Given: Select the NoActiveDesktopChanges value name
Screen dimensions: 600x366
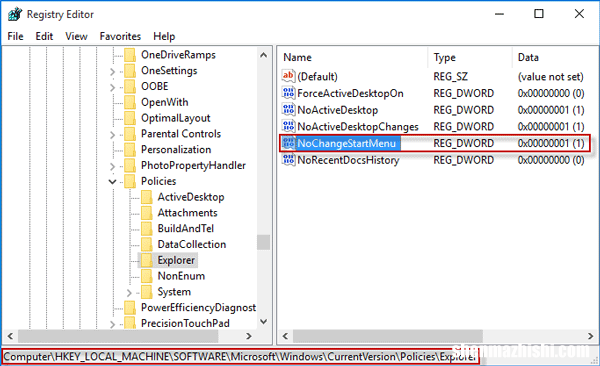Looking at the screenshot, I should click(x=358, y=126).
